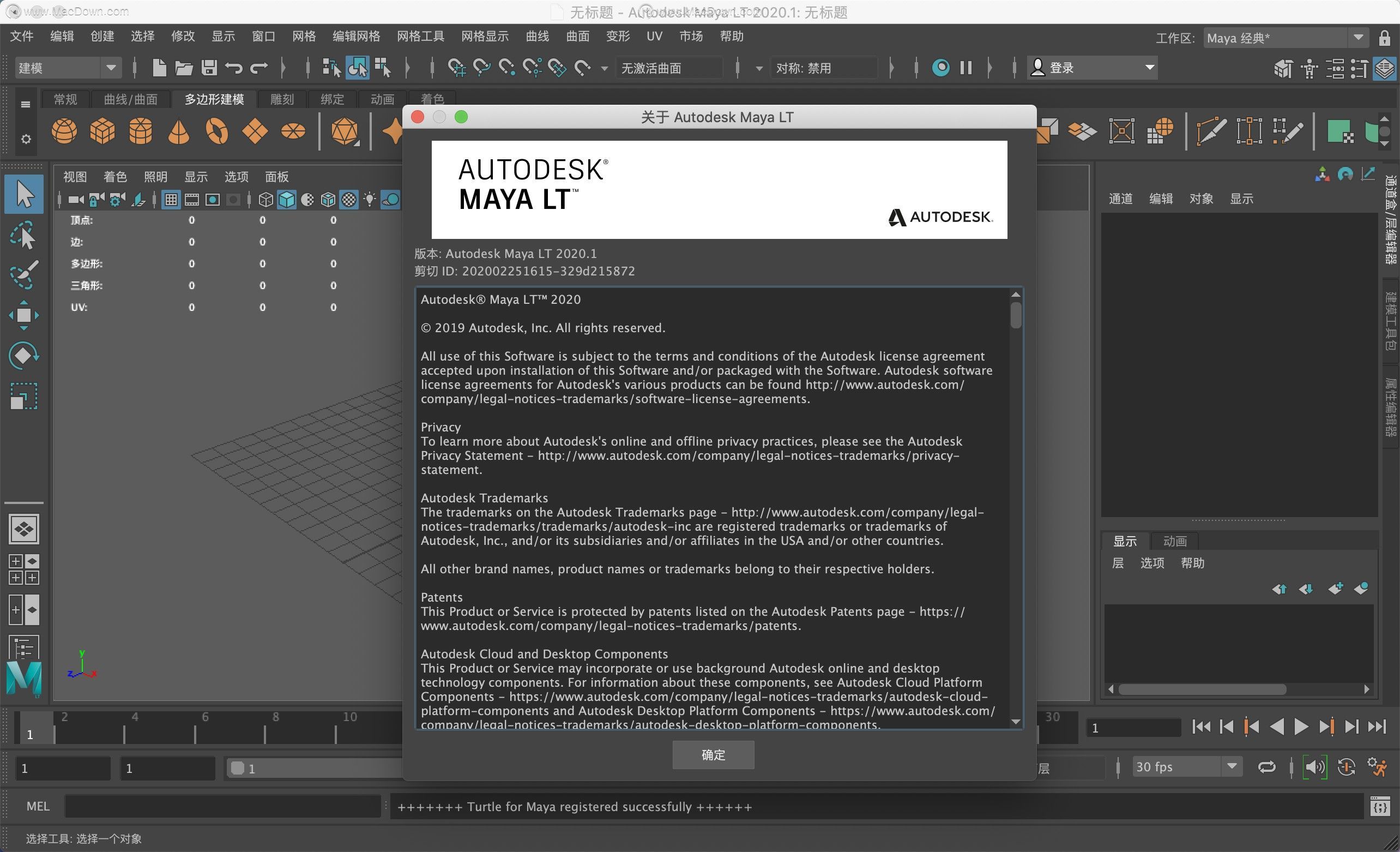Switch to single perspective view layout
This screenshot has width=1400, height=852.
(24, 530)
